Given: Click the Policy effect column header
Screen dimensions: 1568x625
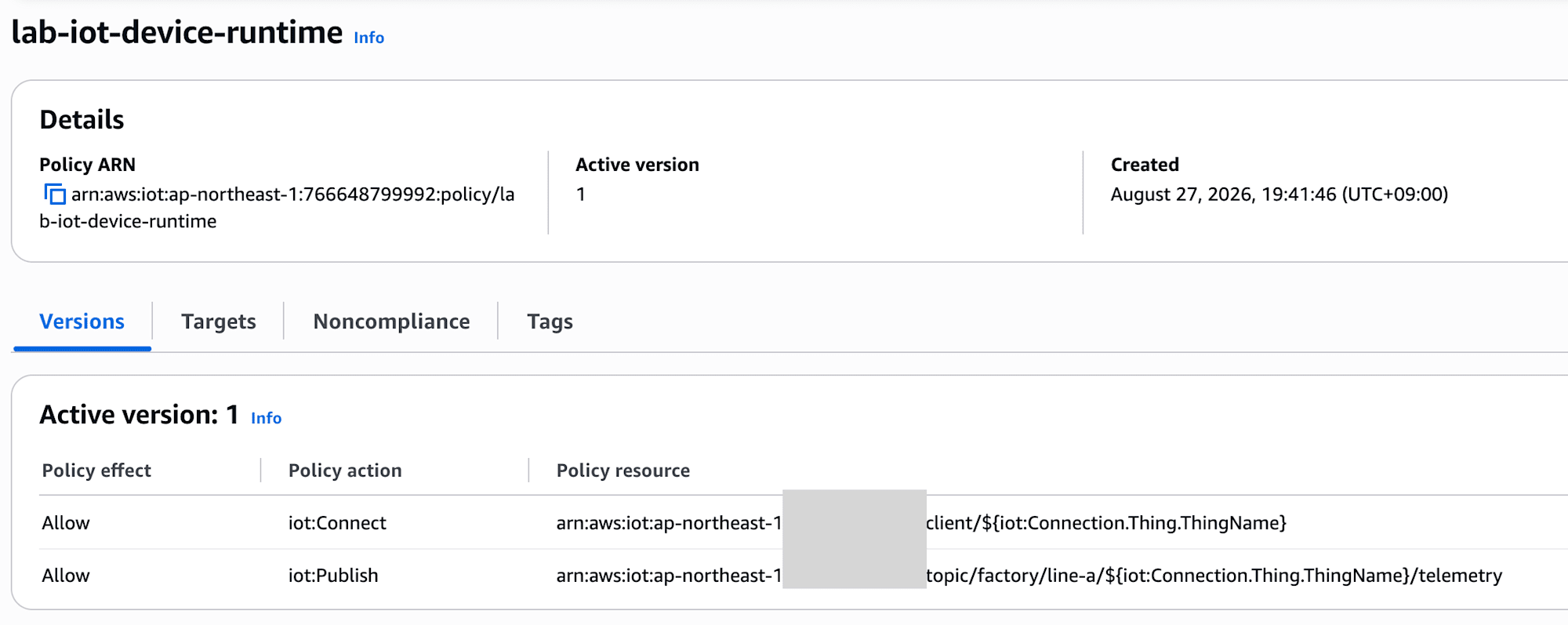Looking at the screenshot, I should 96,471.
